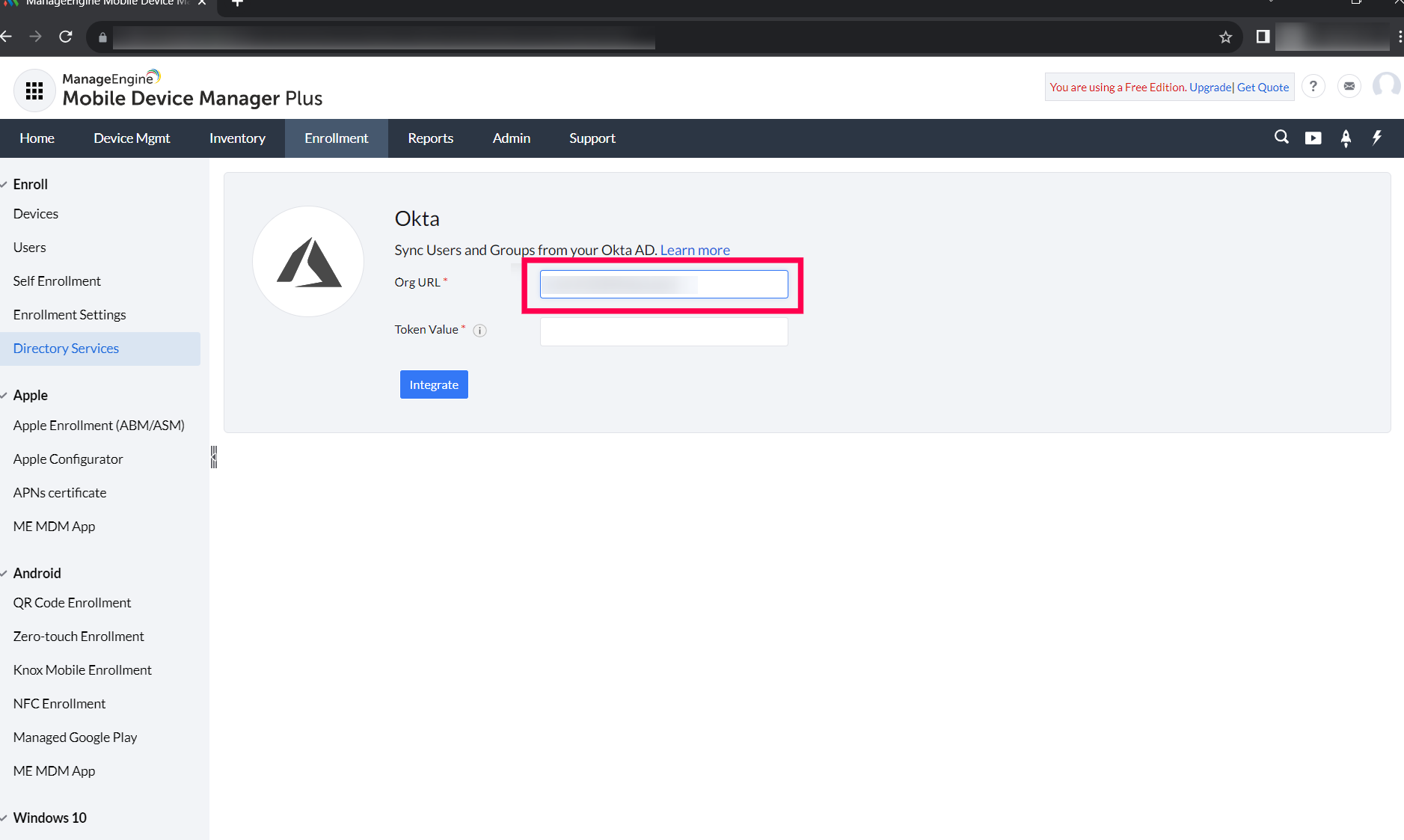Close the ManageEngine browser tab
Image resolution: width=1404 pixels, height=840 pixels.
pos(202,2)
